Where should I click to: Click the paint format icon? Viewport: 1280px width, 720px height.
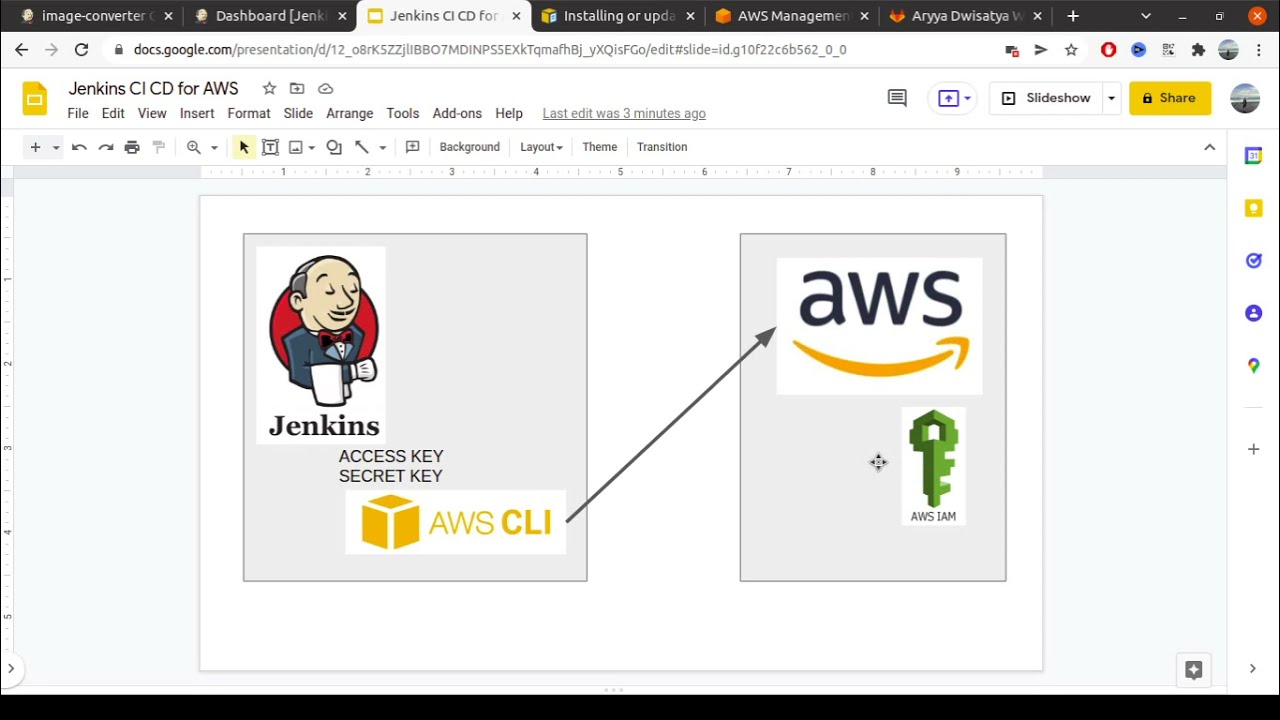point(158,147)
